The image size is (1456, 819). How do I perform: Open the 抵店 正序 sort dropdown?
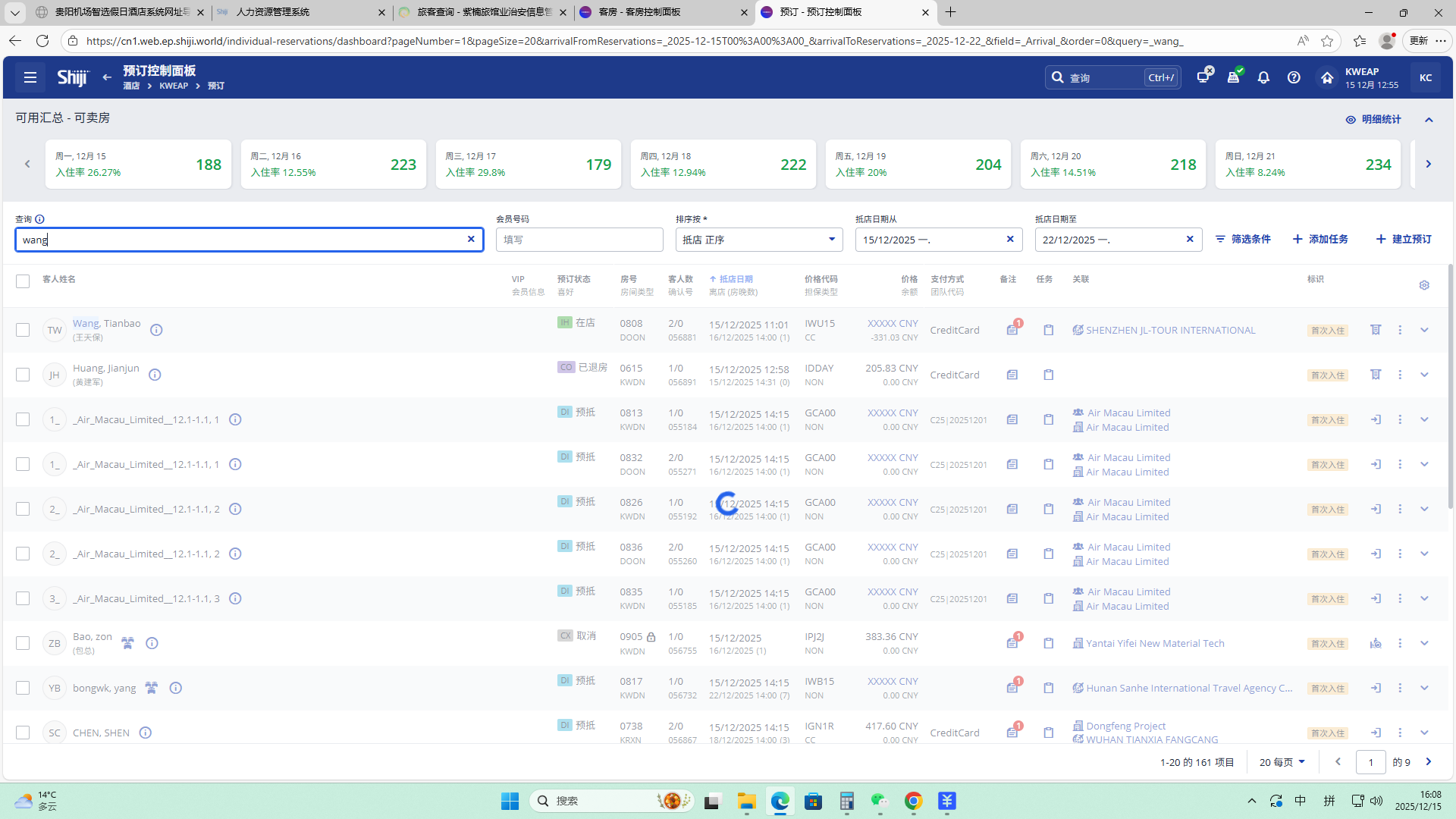758,240
